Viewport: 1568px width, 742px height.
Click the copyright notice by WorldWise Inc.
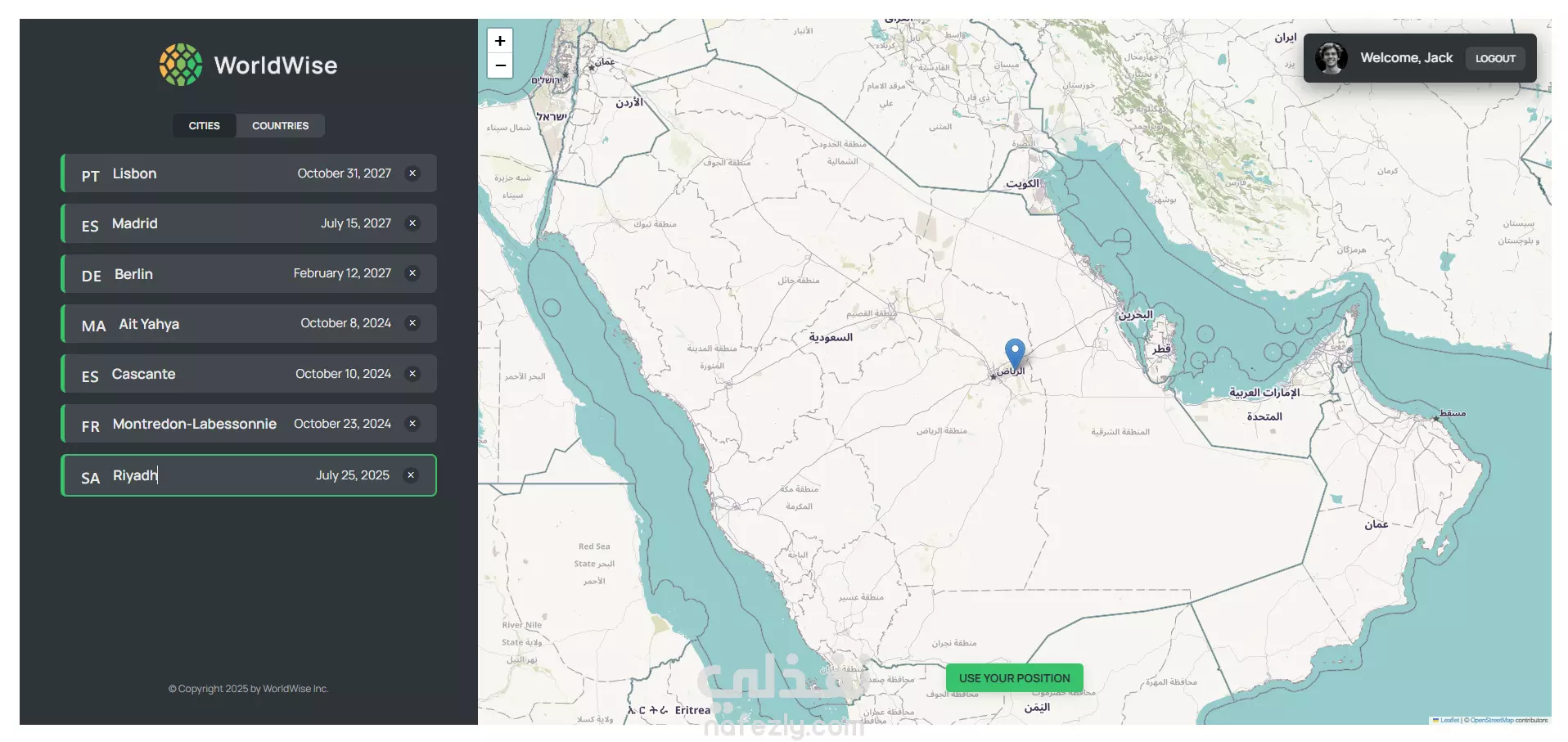tap(249, 689)
